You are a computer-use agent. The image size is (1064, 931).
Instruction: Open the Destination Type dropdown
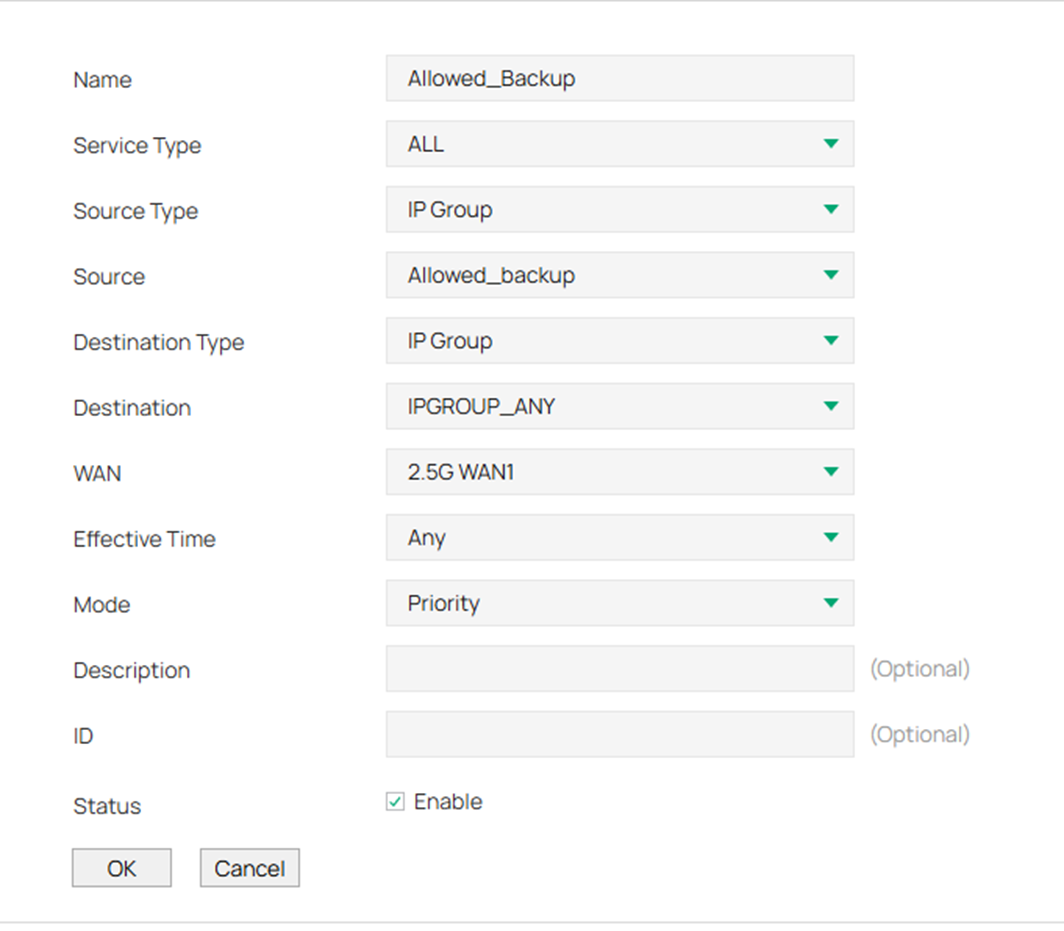pos(620,341)
